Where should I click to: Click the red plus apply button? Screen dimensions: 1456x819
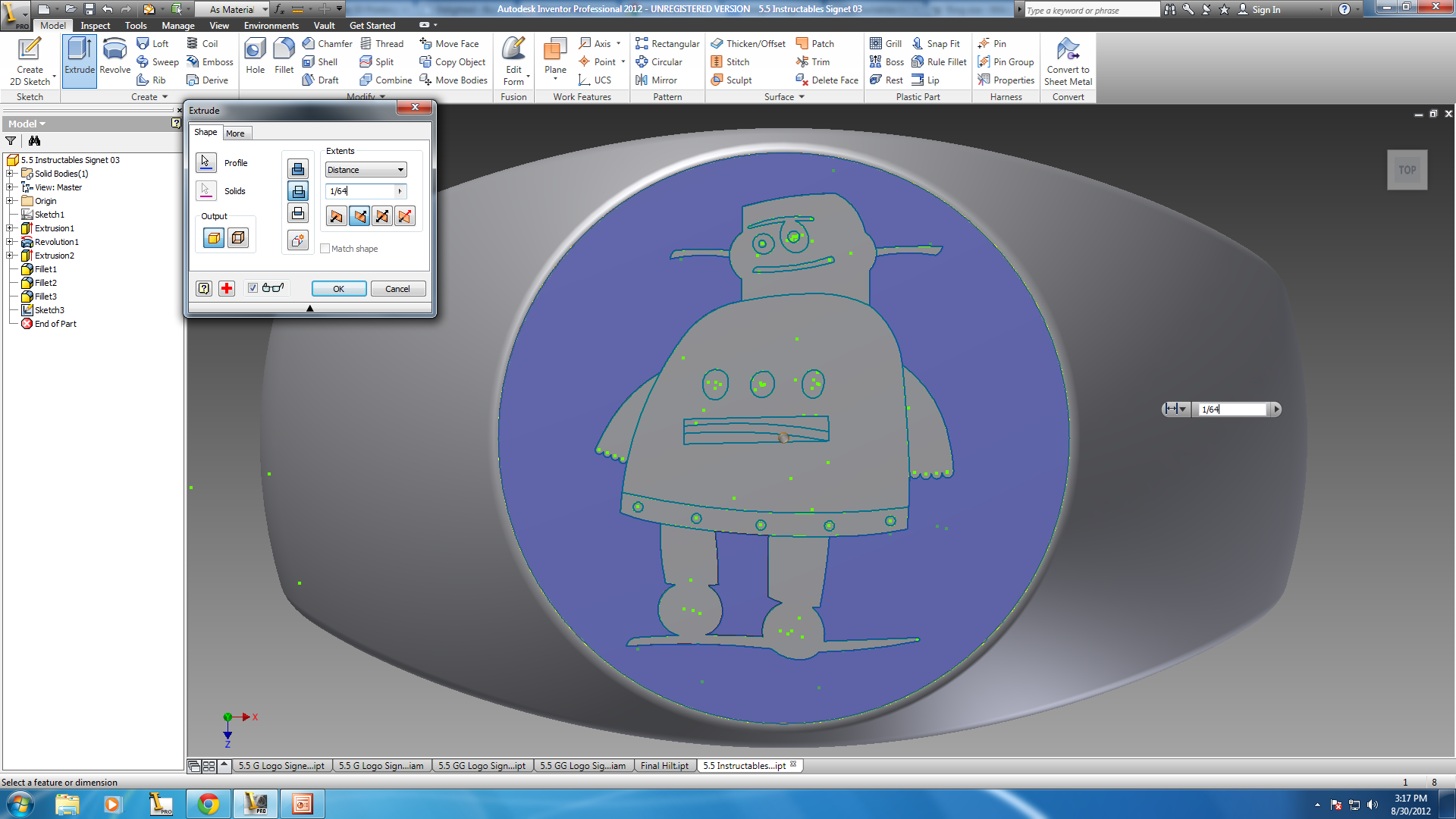tap(227, 288)
